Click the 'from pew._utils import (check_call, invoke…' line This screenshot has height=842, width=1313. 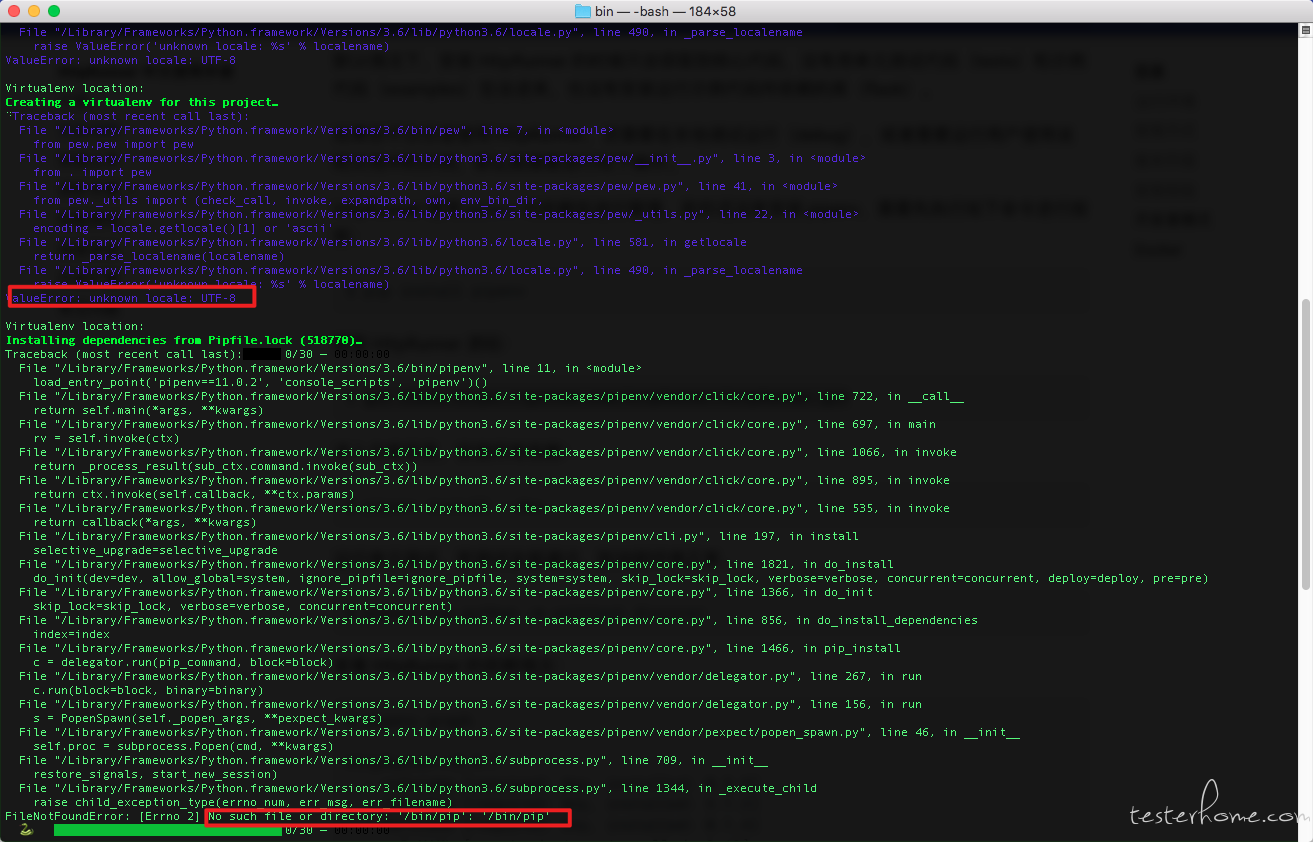click(288, 200)
